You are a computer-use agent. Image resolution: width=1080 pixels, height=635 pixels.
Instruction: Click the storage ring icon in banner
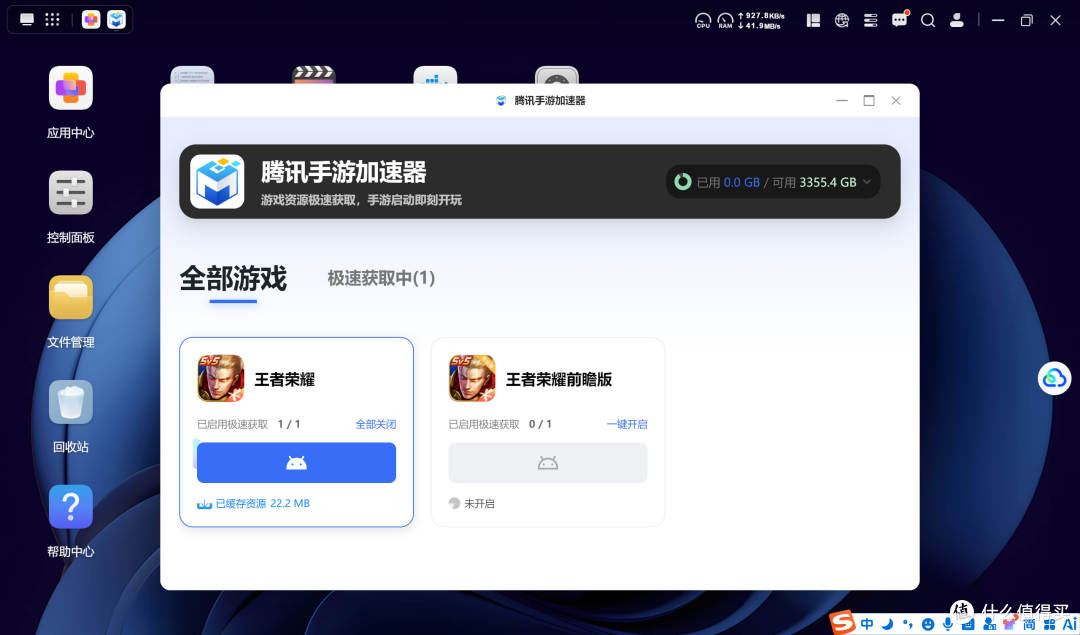tap(683, 182)
